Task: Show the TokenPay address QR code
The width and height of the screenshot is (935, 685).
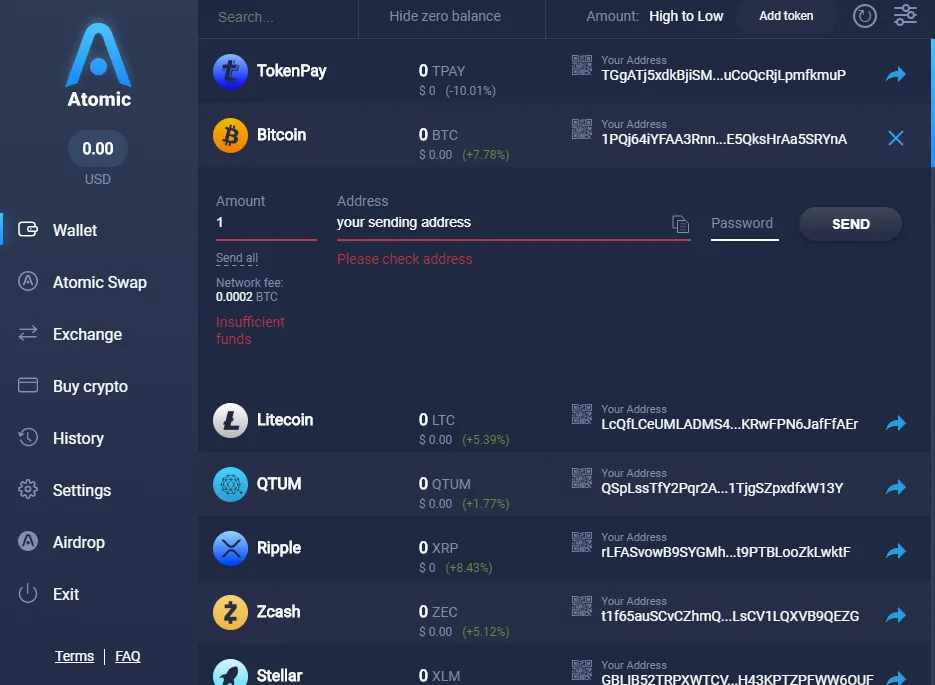Action: coord(582,65)
